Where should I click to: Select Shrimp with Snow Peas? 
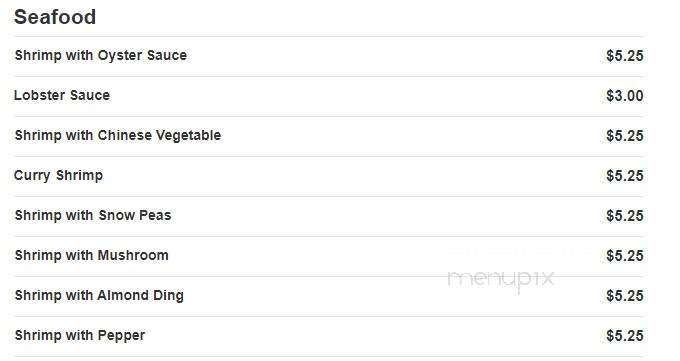[93, 215]
